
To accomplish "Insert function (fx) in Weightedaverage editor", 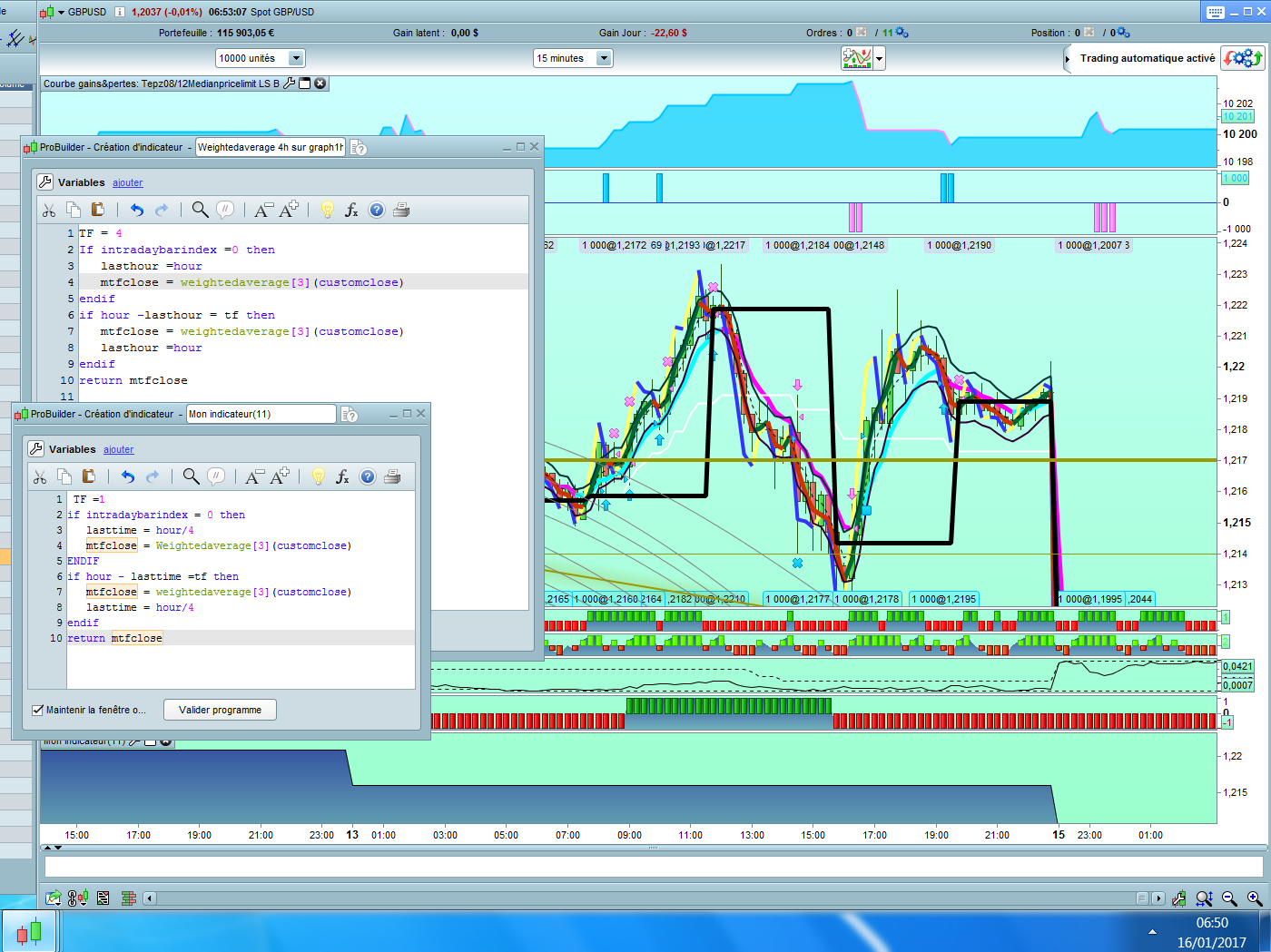I will tap(351, 211).
